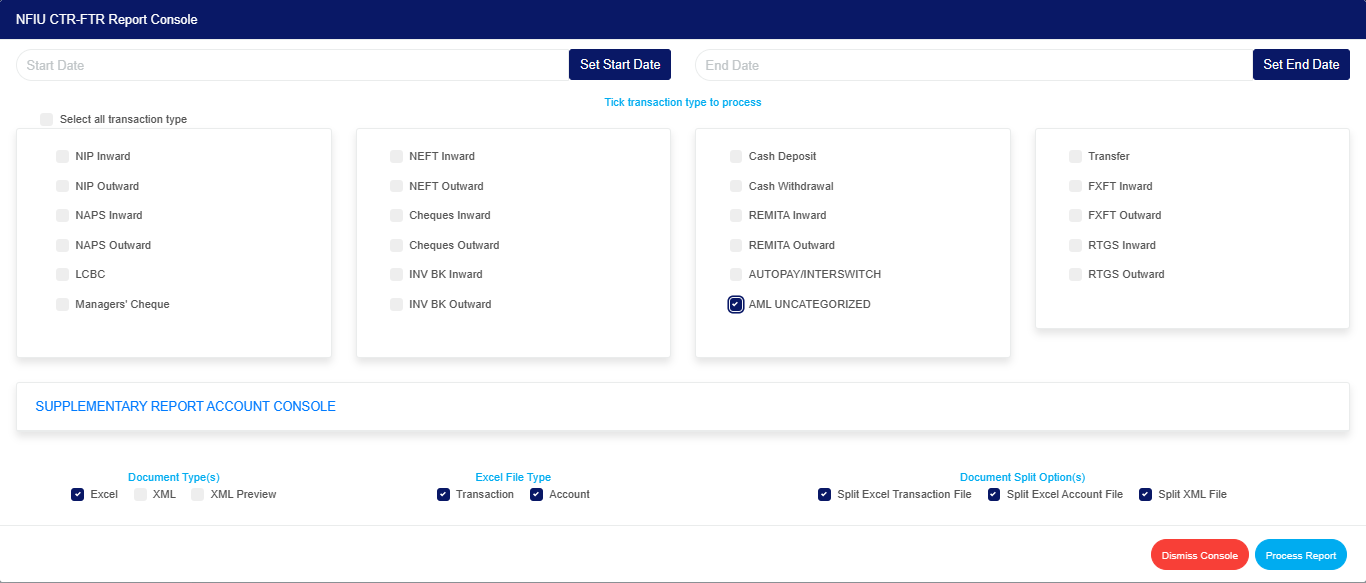Expand Supplementary Report Account Console section

[186, 407]
